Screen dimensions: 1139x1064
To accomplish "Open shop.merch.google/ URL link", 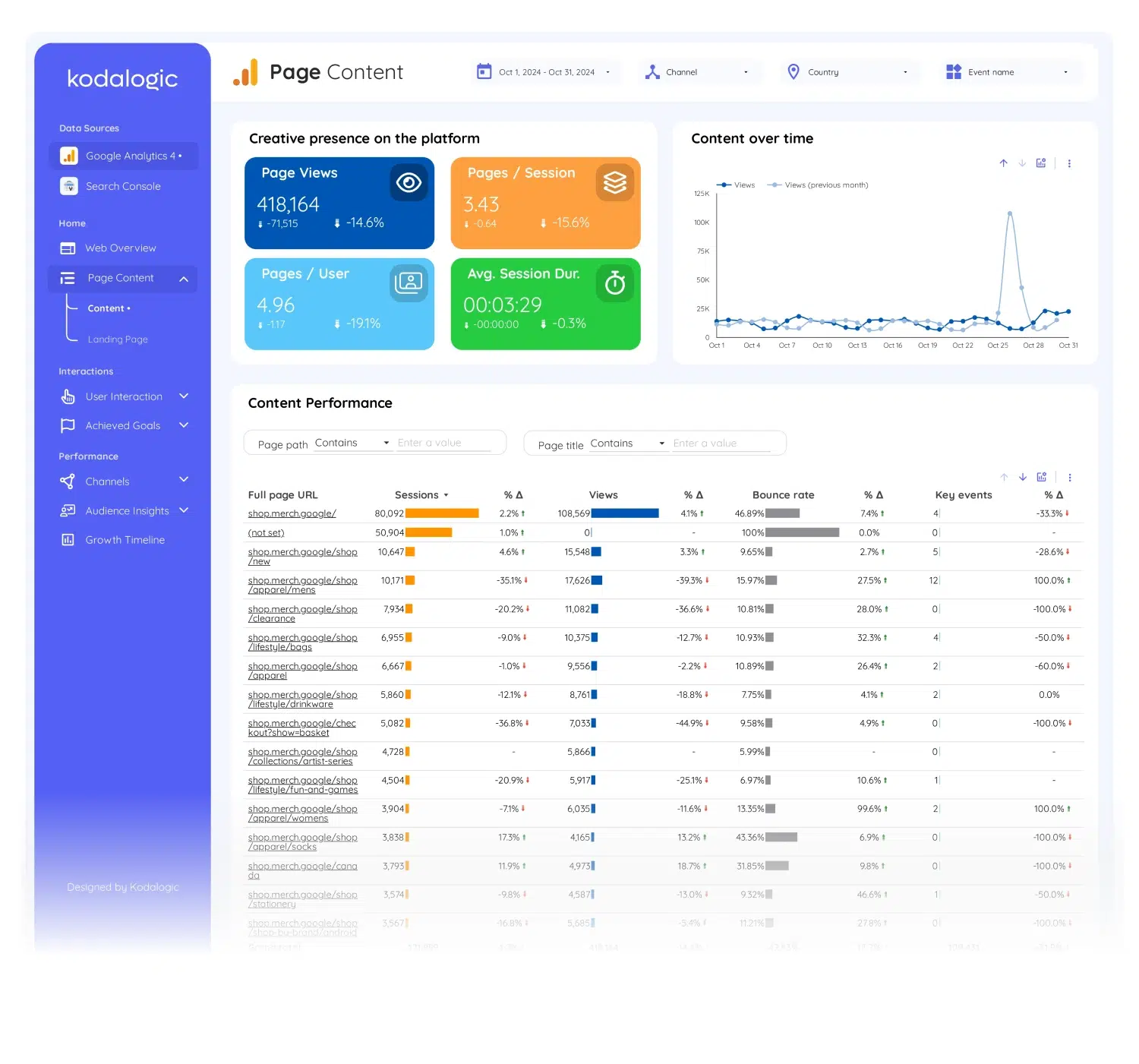I will [x=292, y=513].
